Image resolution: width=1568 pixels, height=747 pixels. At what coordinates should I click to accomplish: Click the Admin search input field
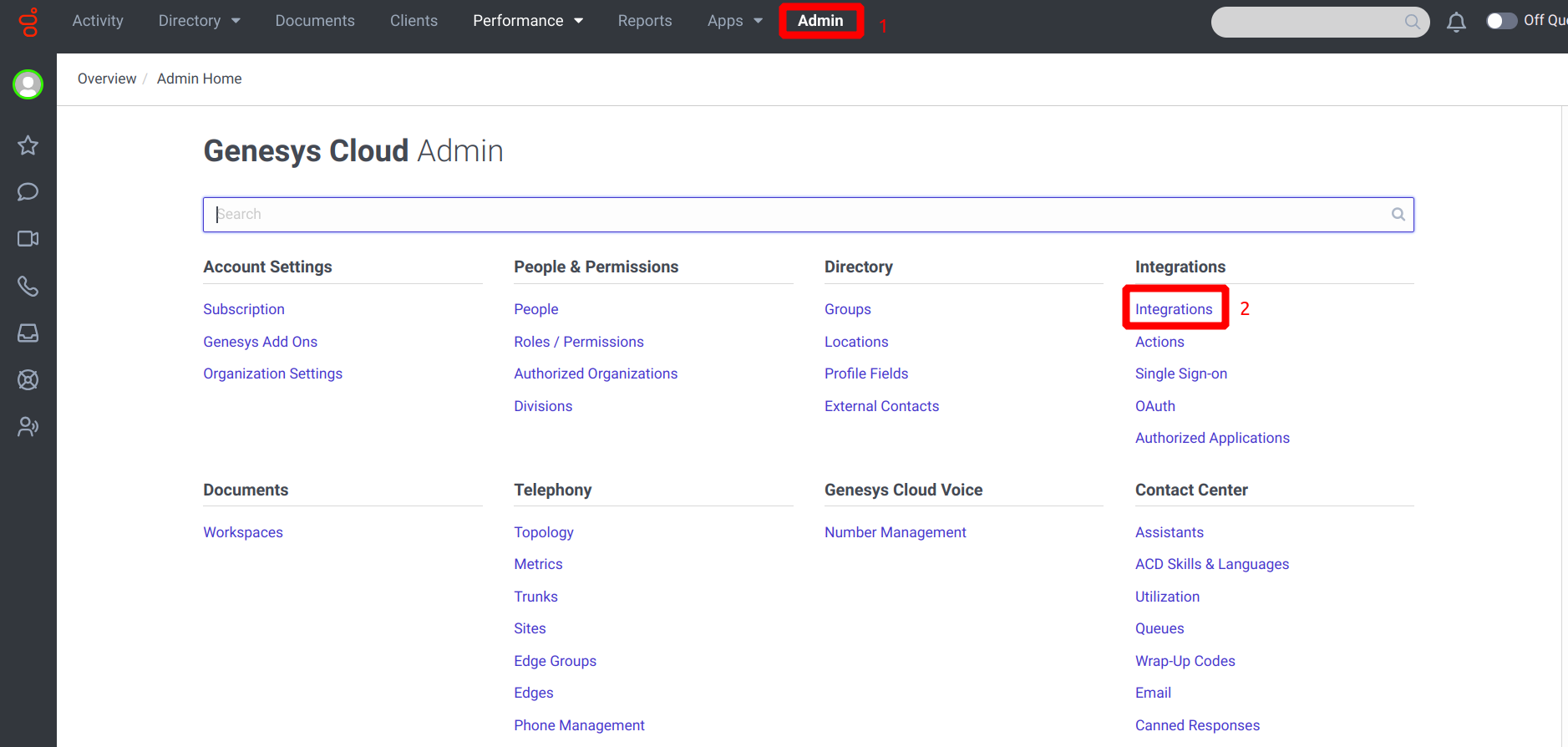(x=808, y=215)
